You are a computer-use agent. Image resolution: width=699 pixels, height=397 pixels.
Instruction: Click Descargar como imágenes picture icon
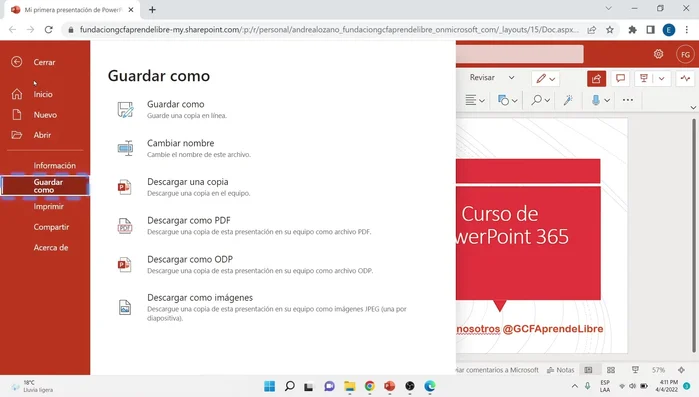[x=125, y=307]
